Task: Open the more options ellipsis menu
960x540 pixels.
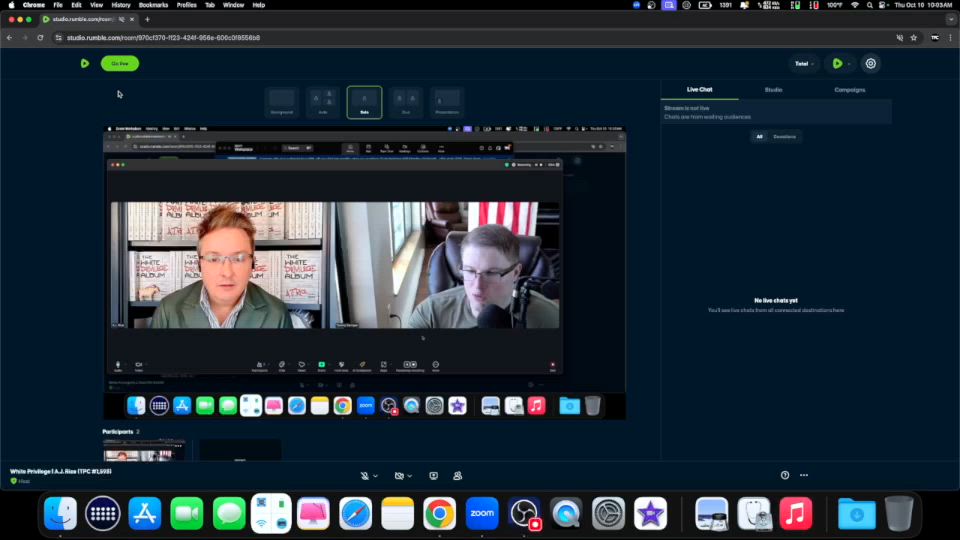Action: click(x=803, y=475)
